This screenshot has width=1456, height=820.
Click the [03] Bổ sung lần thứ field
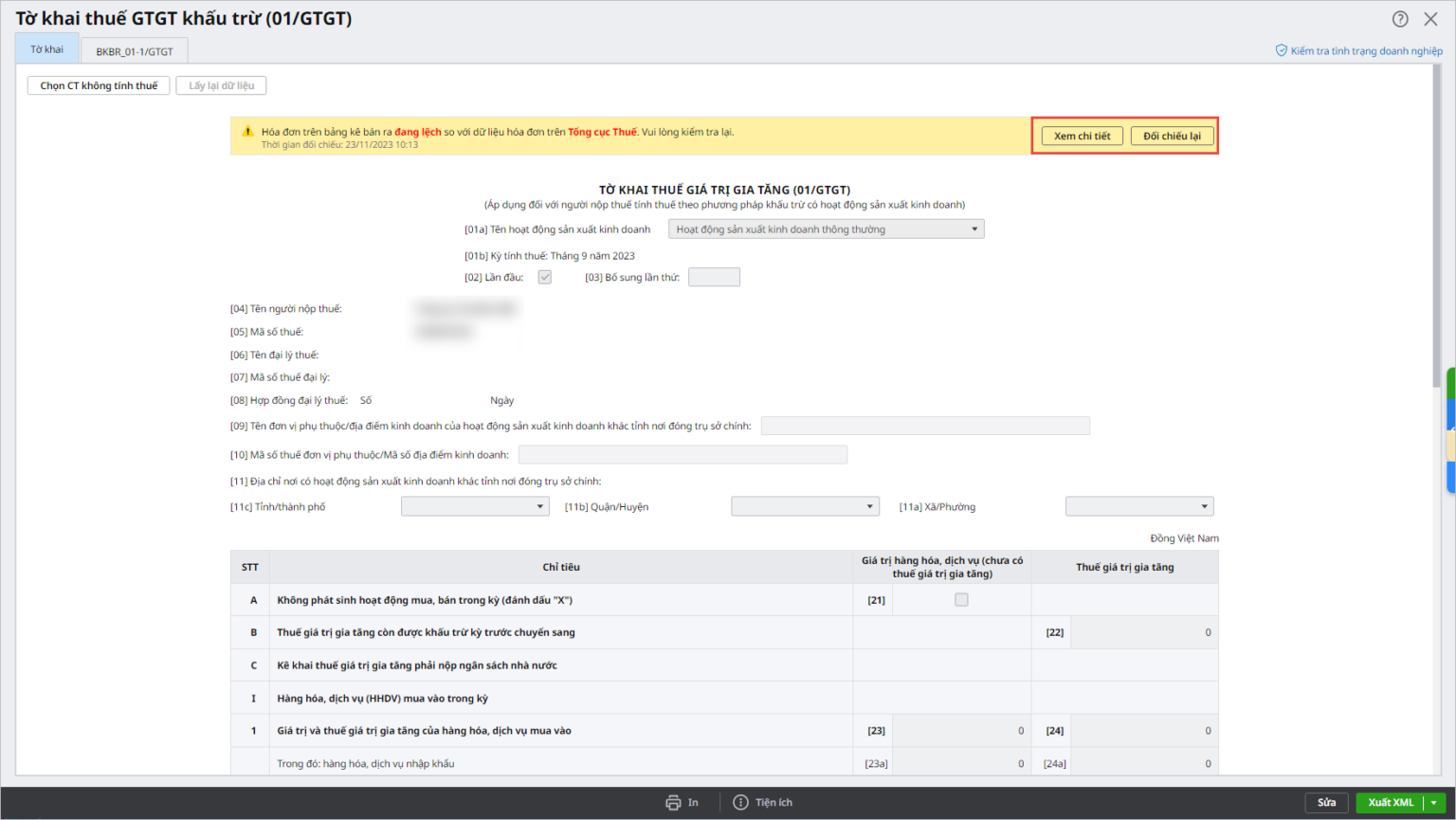[x=714, y=278]
